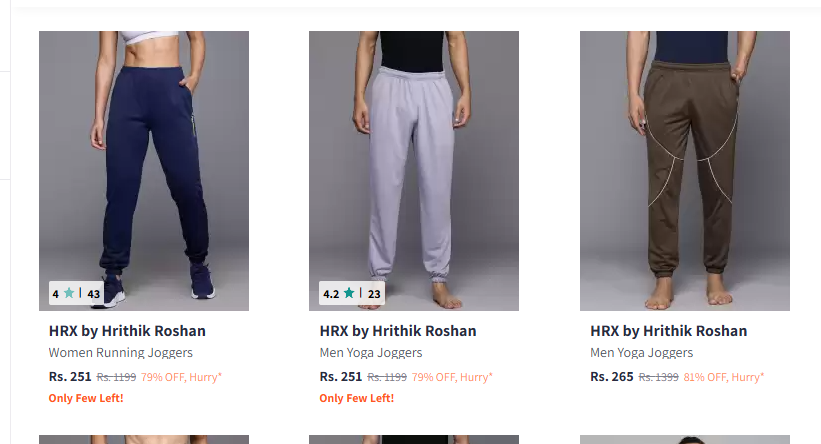Click the HRX brand name under the brown joggers
Viewport: 821px width, 444px height.
coord(668,331)
